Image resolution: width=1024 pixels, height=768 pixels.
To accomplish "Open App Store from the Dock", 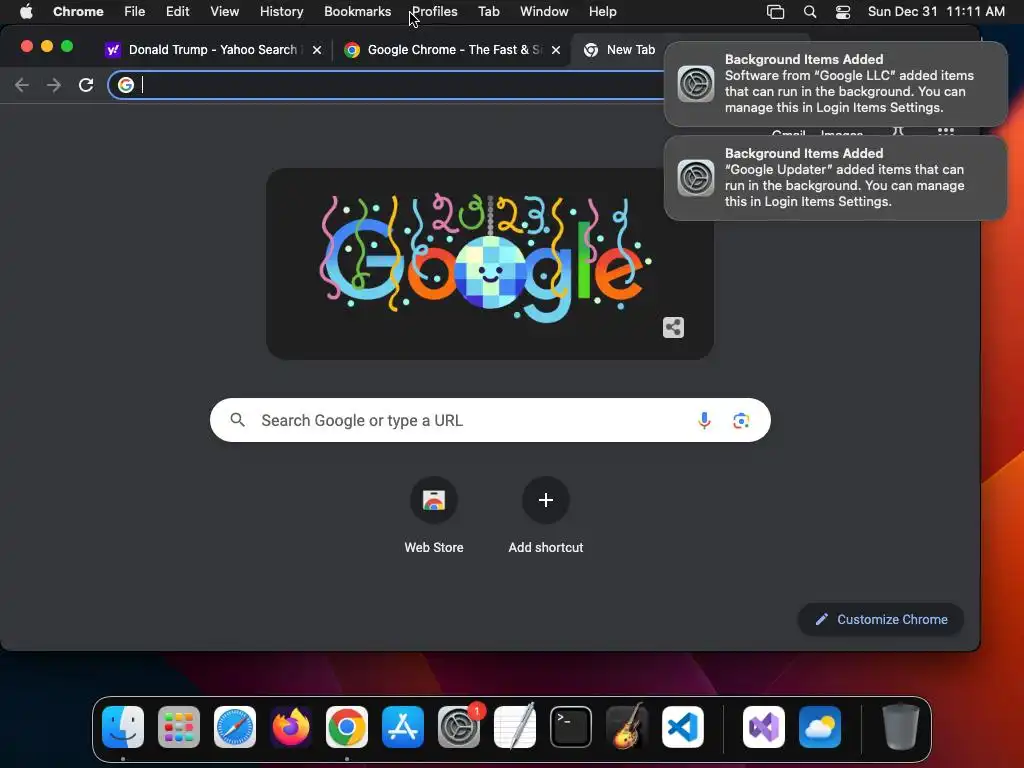I will [403, 727].
